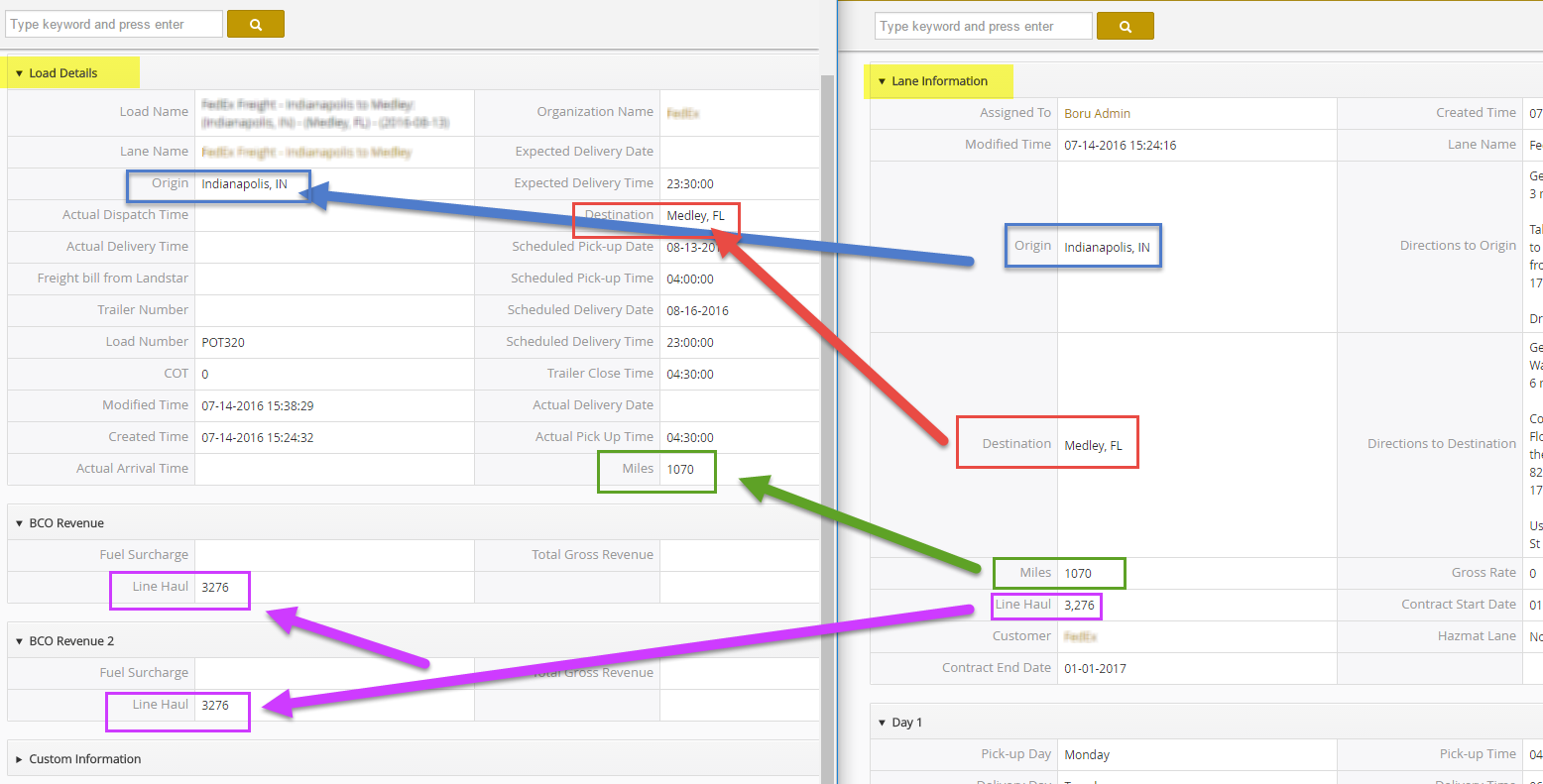This screenshot has width=1543, height=784.
Task: Select Expected Delivery Time value 23:30:00
Action: coord(690,183)
